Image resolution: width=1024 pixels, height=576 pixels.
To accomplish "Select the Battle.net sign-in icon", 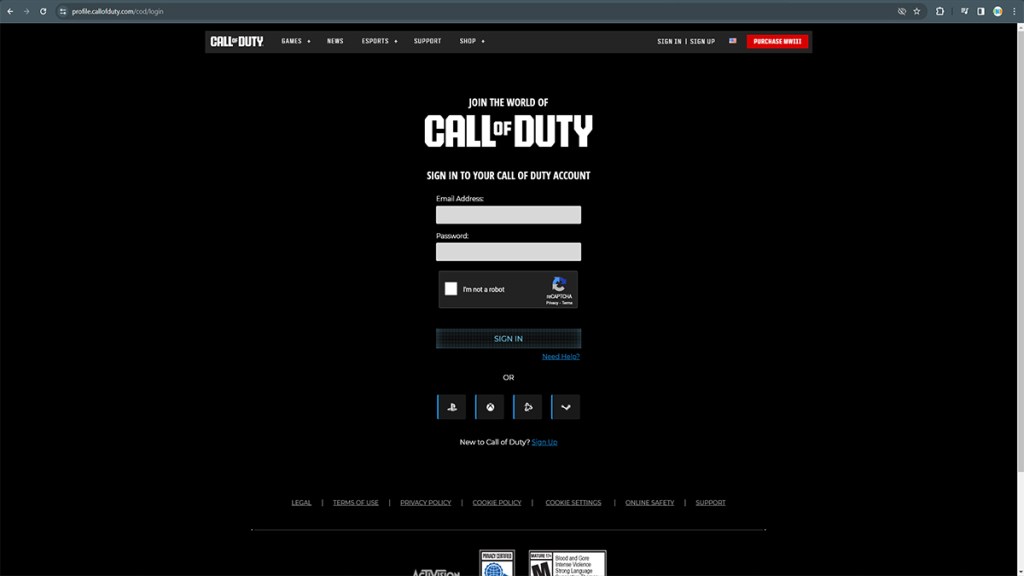I will [x=528, y=406].
